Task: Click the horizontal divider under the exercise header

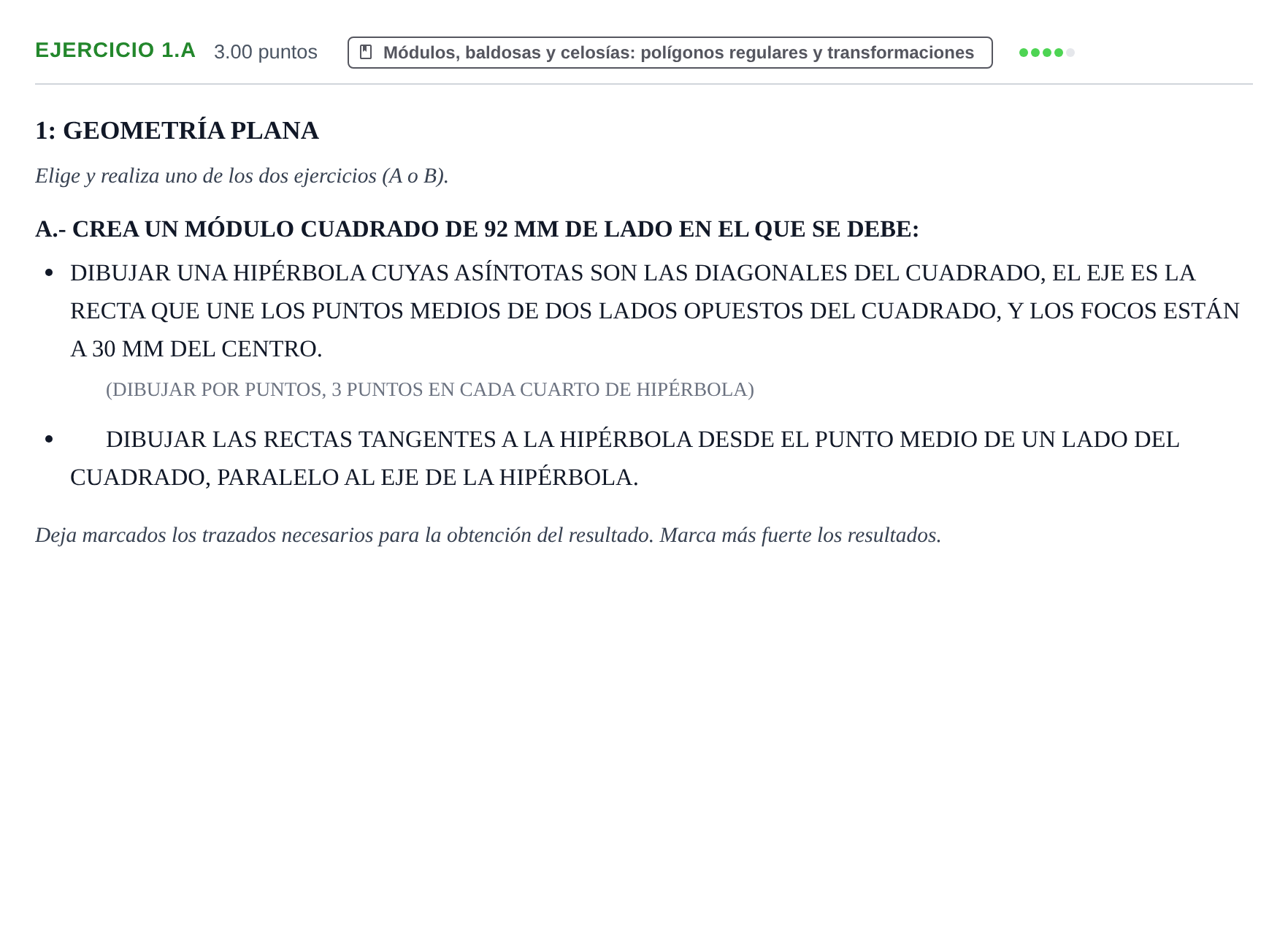Action: tap(644, 84)
